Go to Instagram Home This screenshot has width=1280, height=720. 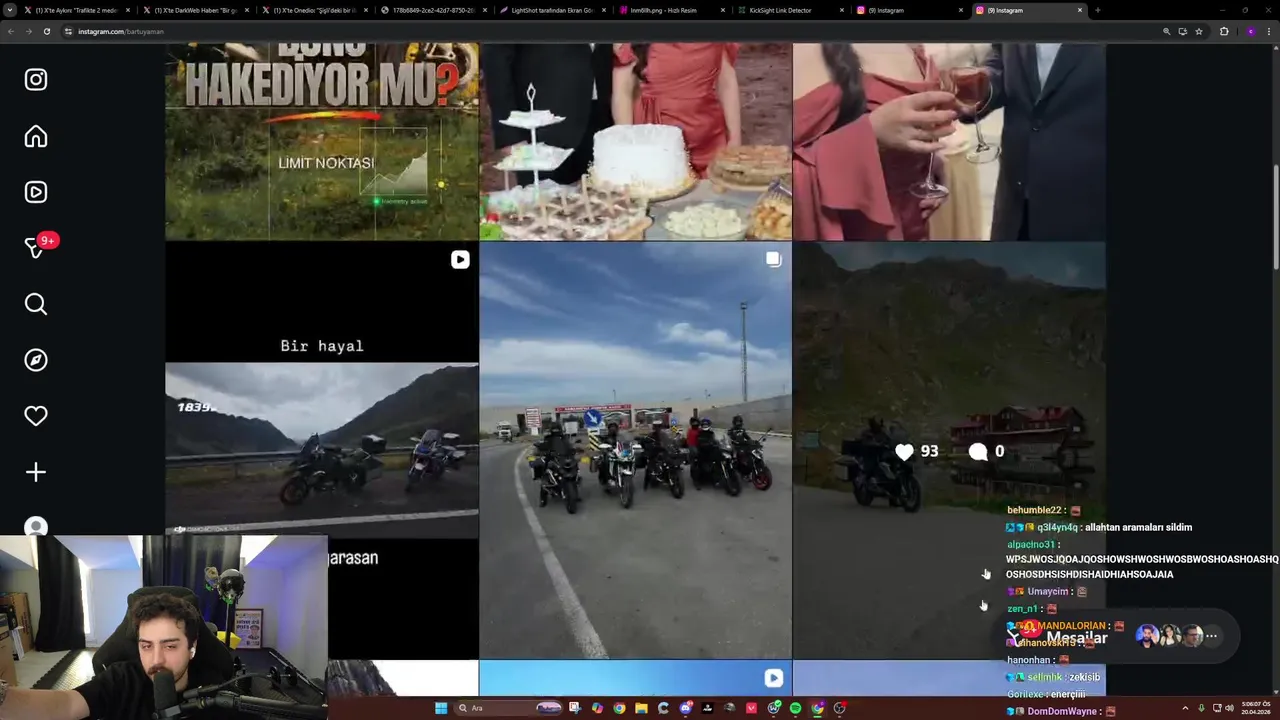[36, 136]
